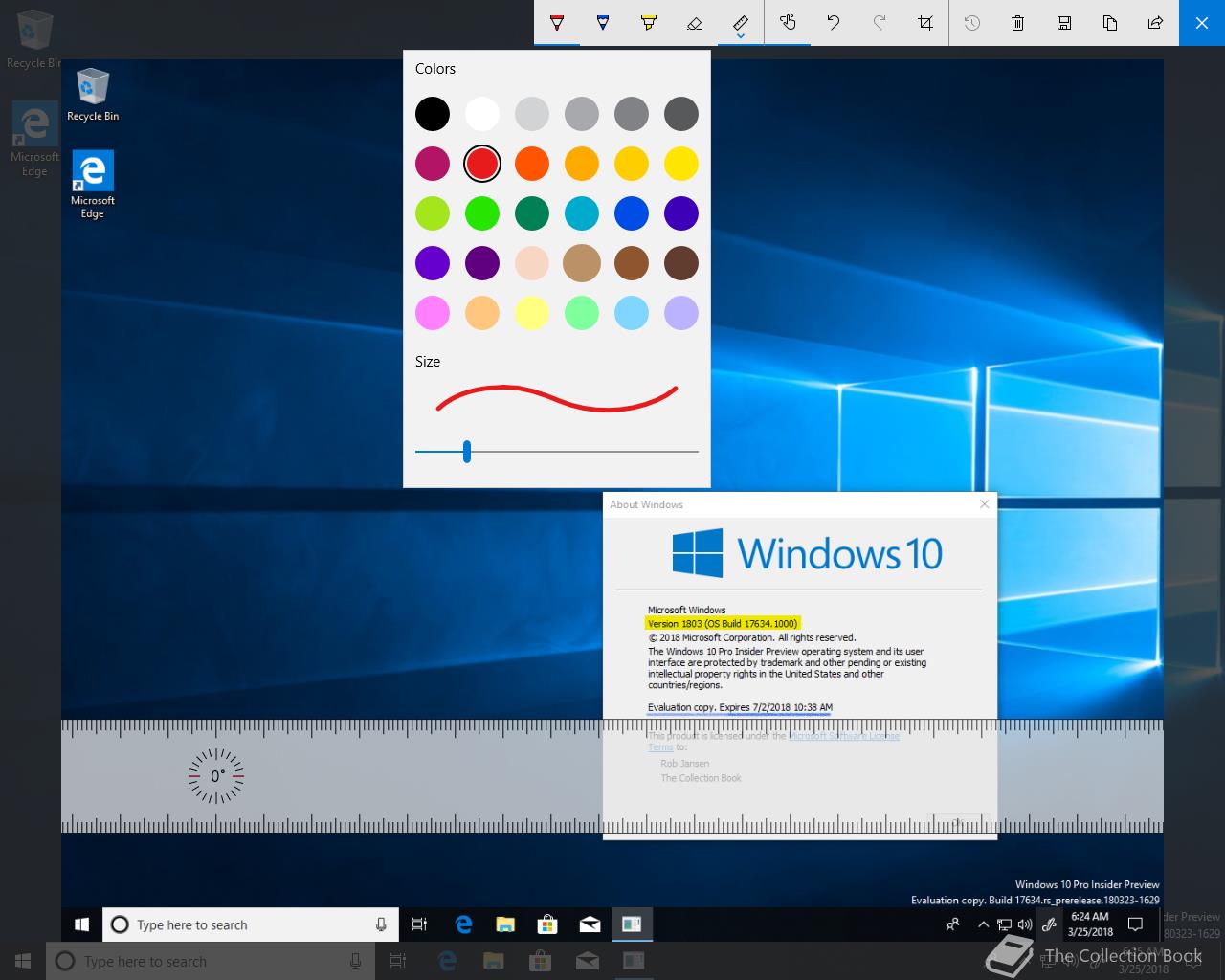Share the screen sketch
Image resolution: width=1225 pixels, height=980 pixels.
coord(1156,22)
